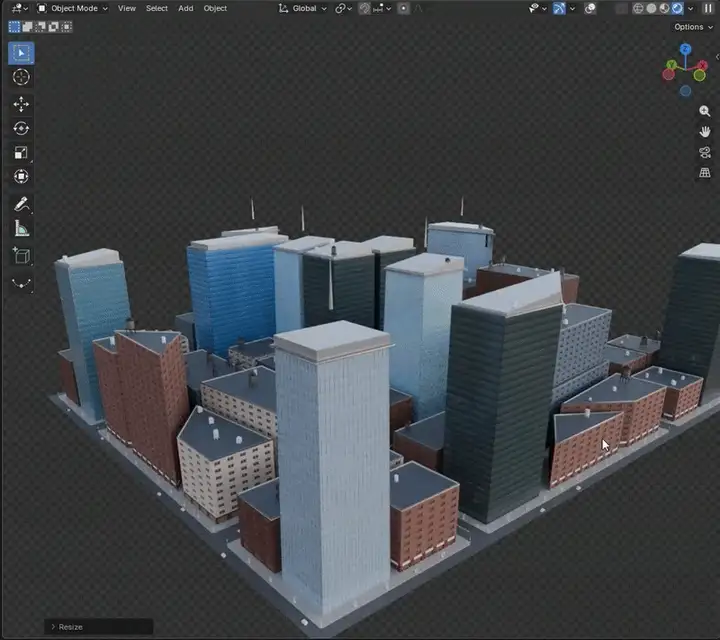Select the Select Box tool
Image resolution: width=720 pixels, height=640 pixels.
[21, 53]
